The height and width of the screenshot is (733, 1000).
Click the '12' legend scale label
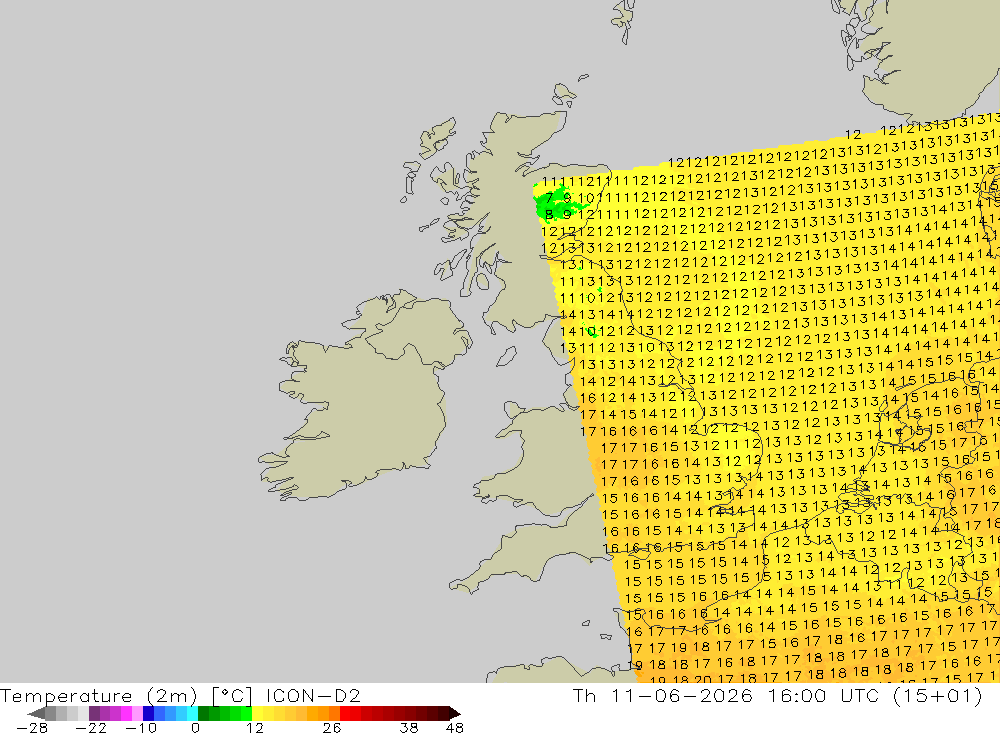click(255, 727)
